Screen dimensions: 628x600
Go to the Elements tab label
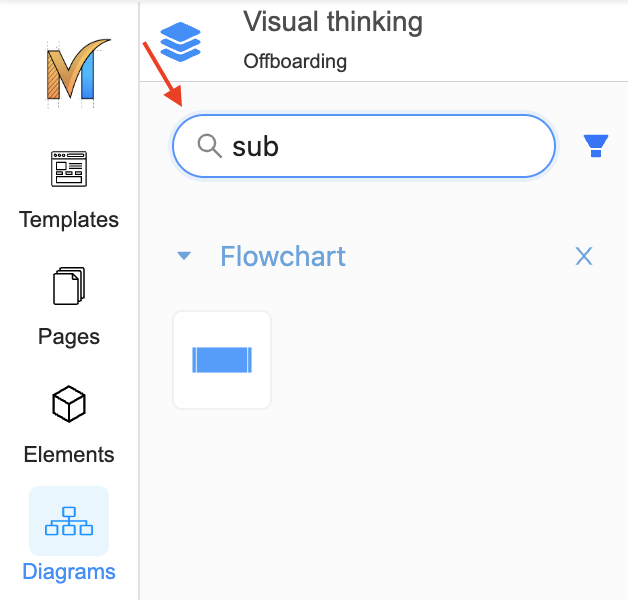pyautogui.click(x=69, y=454)
